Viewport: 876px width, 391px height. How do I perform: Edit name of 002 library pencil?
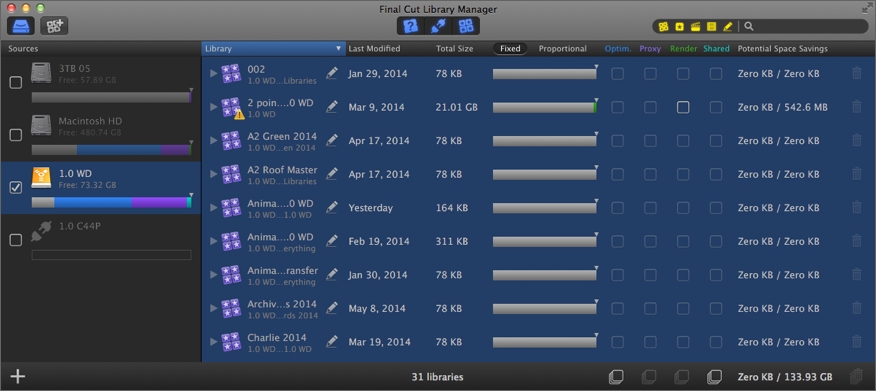click(332, 73)
